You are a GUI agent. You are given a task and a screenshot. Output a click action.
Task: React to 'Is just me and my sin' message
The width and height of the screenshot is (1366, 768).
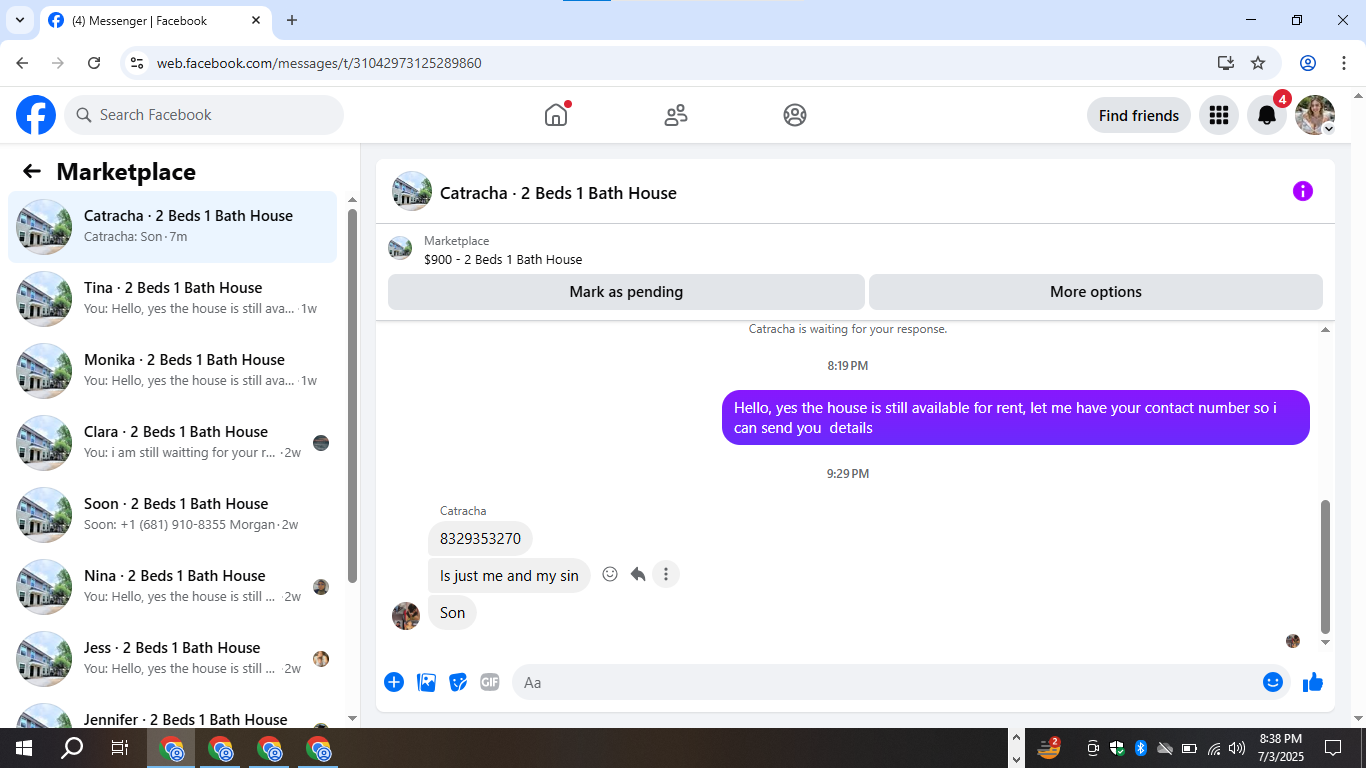(x=610, y=574)
